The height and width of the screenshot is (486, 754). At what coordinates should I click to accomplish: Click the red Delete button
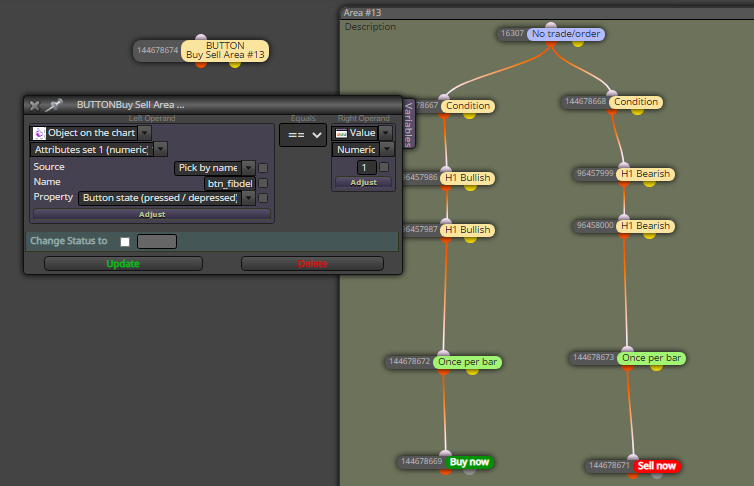pos(313,263)
